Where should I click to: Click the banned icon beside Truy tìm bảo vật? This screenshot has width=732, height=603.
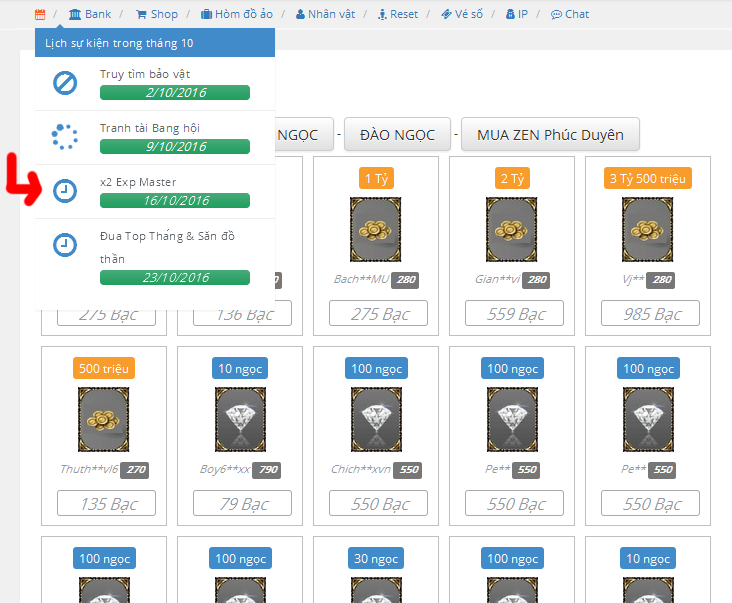pyautogui.click(x=65, y=83)
